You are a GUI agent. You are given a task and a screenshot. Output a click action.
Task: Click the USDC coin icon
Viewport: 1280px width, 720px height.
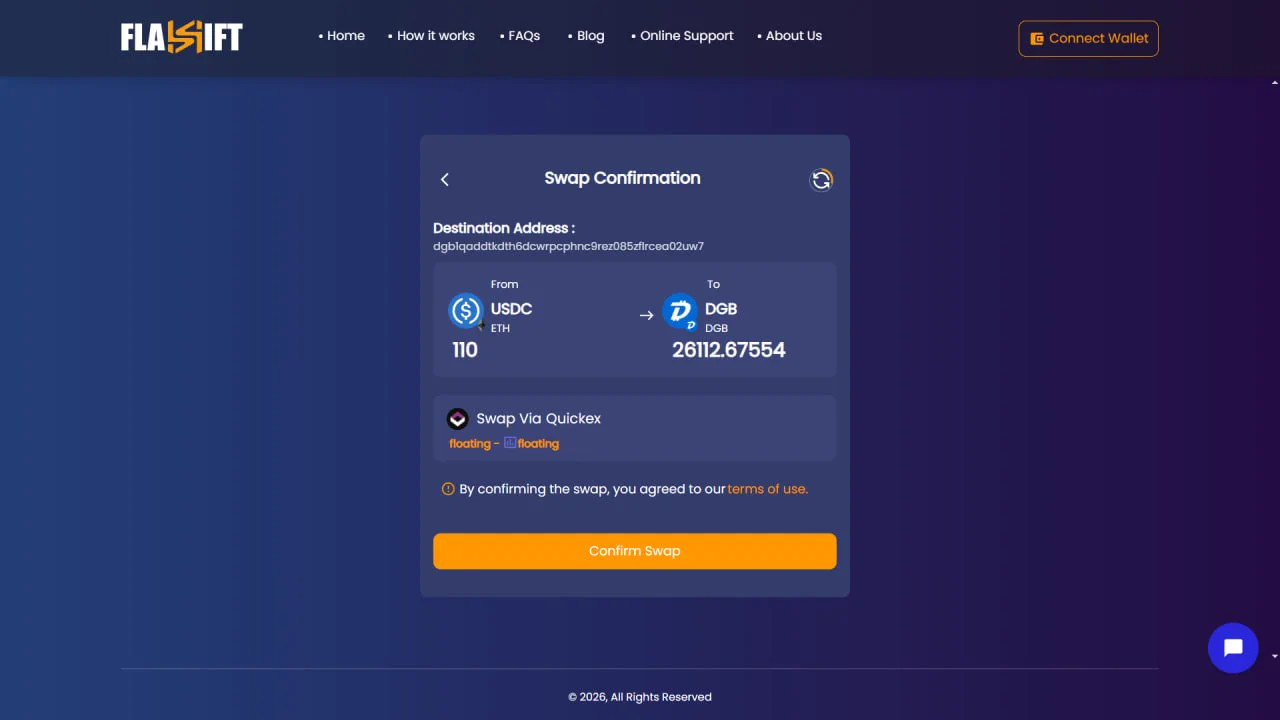pyautogui.click(x=466, y=311)
